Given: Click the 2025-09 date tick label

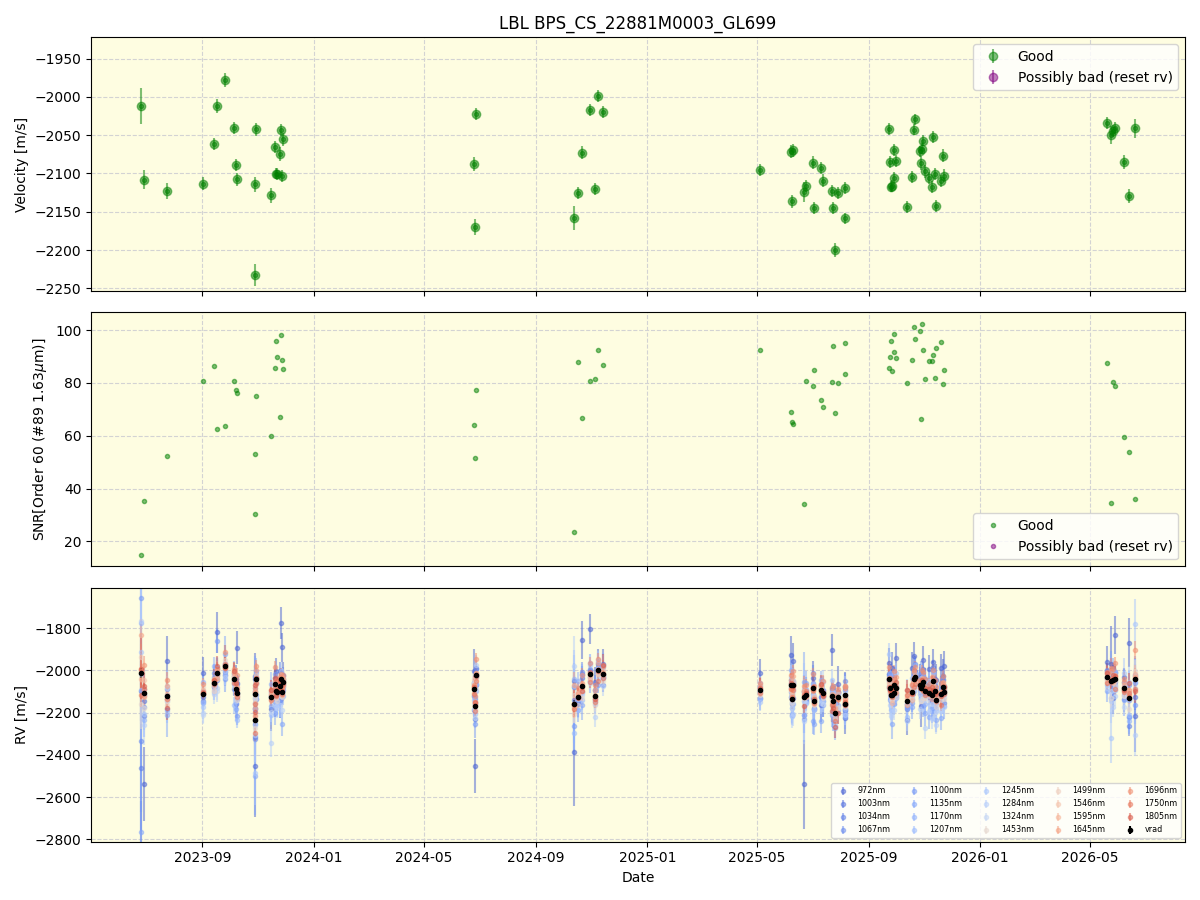Looking at the screenshot, I should (x=868, y=856).
